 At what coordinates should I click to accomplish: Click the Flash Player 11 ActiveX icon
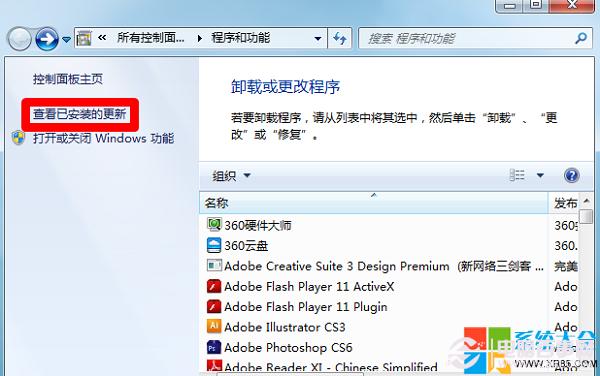(214, 286)
